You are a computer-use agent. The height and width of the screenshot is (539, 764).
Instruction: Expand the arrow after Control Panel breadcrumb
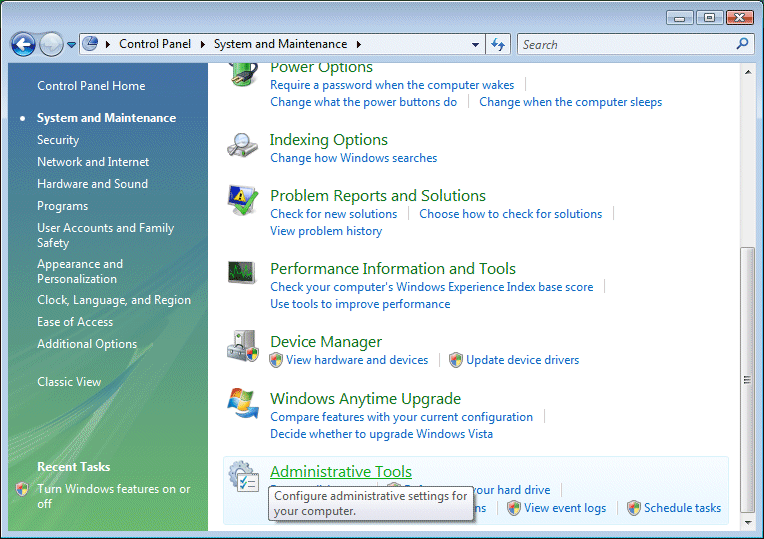click(203, 44)
